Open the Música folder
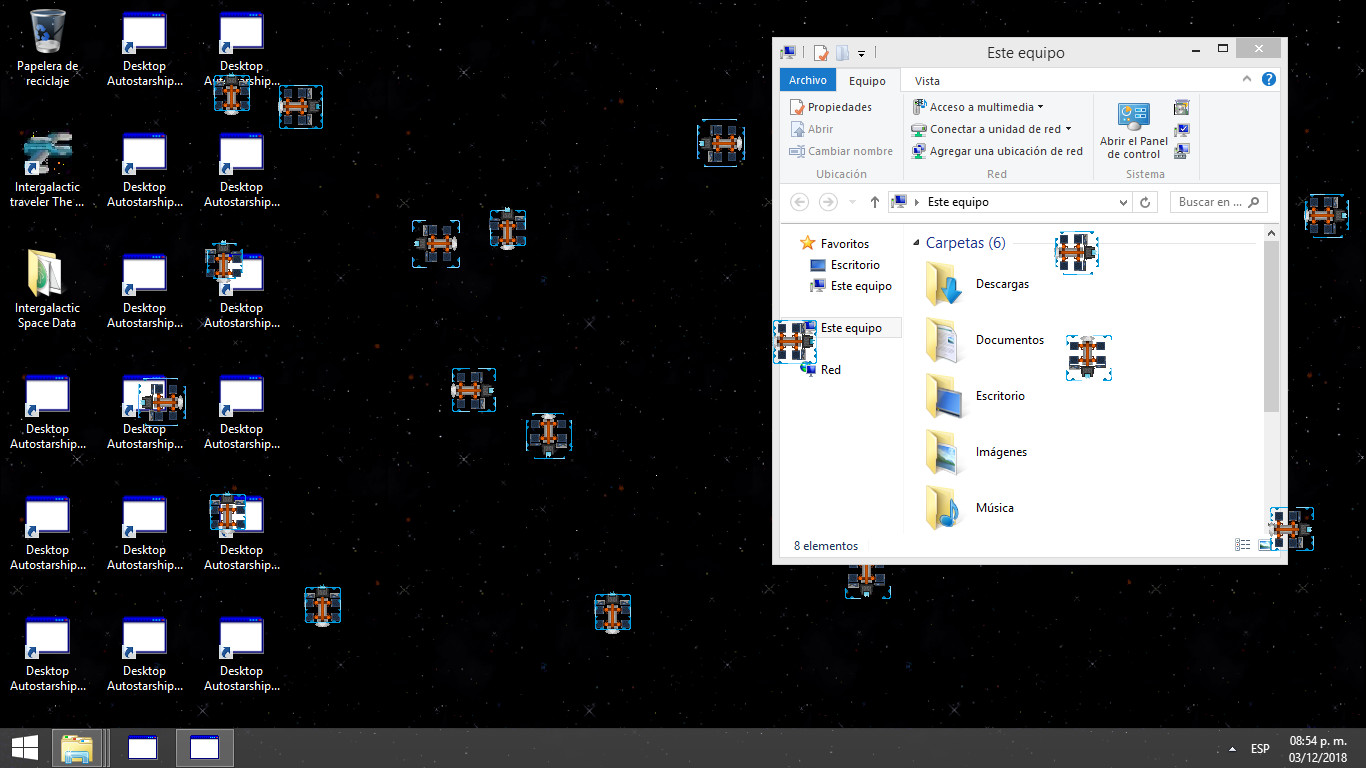Image resolution: width=1366 pixels, height=768 pixels. coord(995,507)
